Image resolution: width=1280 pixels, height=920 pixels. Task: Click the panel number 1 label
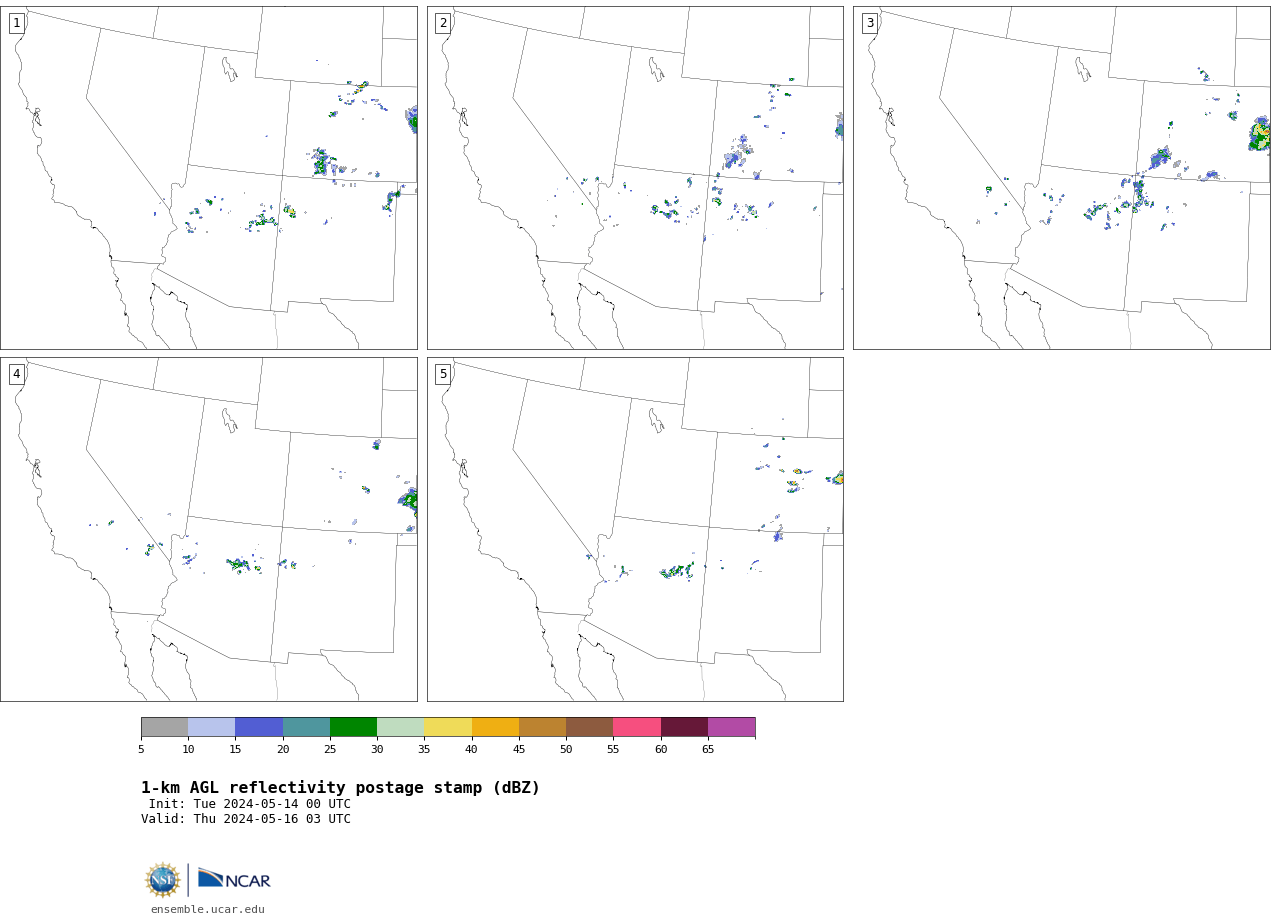click(17, 23)
